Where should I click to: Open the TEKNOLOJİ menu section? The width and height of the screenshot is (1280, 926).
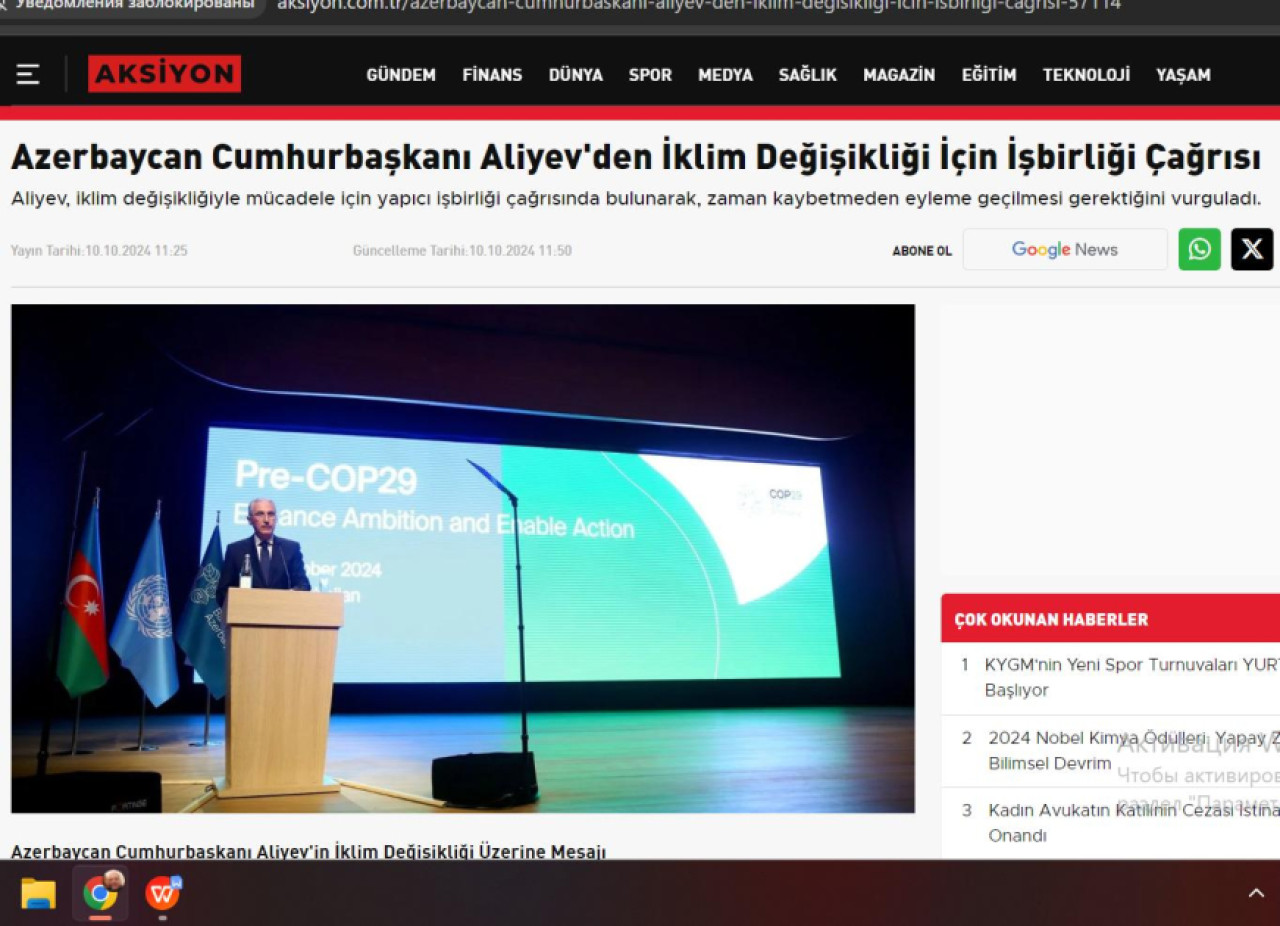click(1086, 75)
